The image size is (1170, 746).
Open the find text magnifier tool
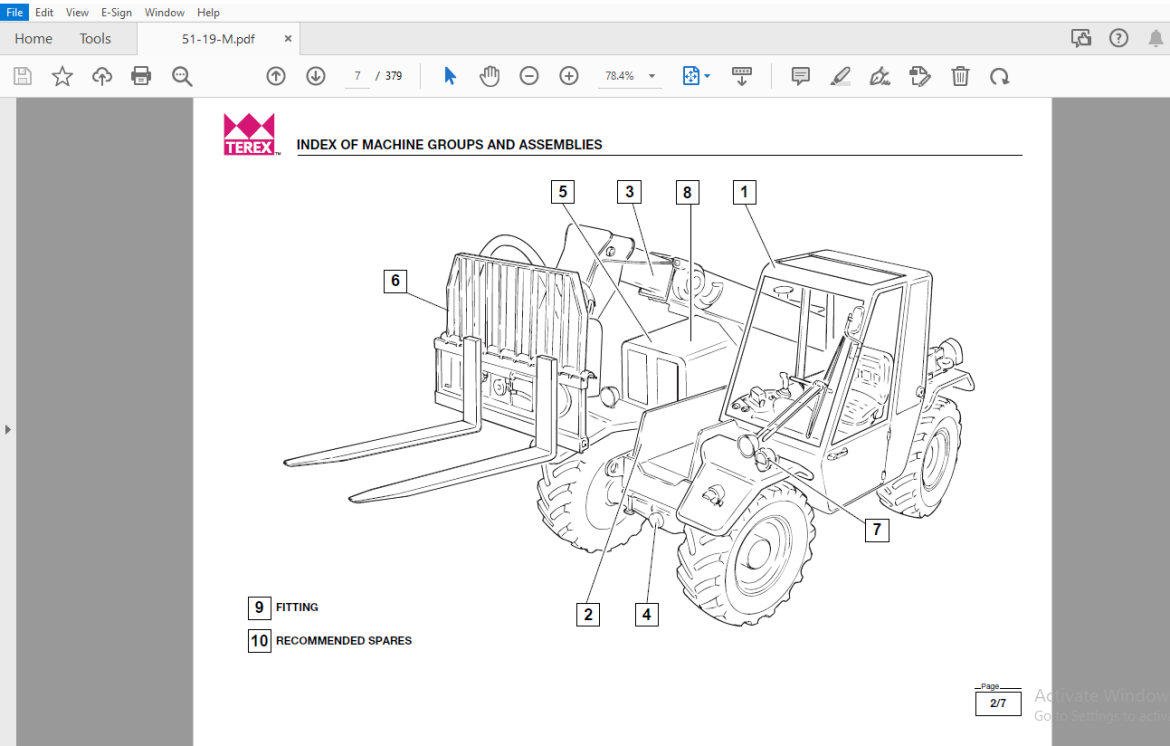tap(181, 76)
